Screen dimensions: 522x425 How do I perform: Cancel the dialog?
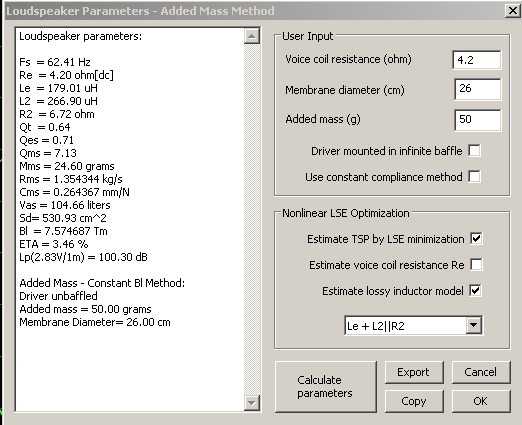[x=481, y=372]
